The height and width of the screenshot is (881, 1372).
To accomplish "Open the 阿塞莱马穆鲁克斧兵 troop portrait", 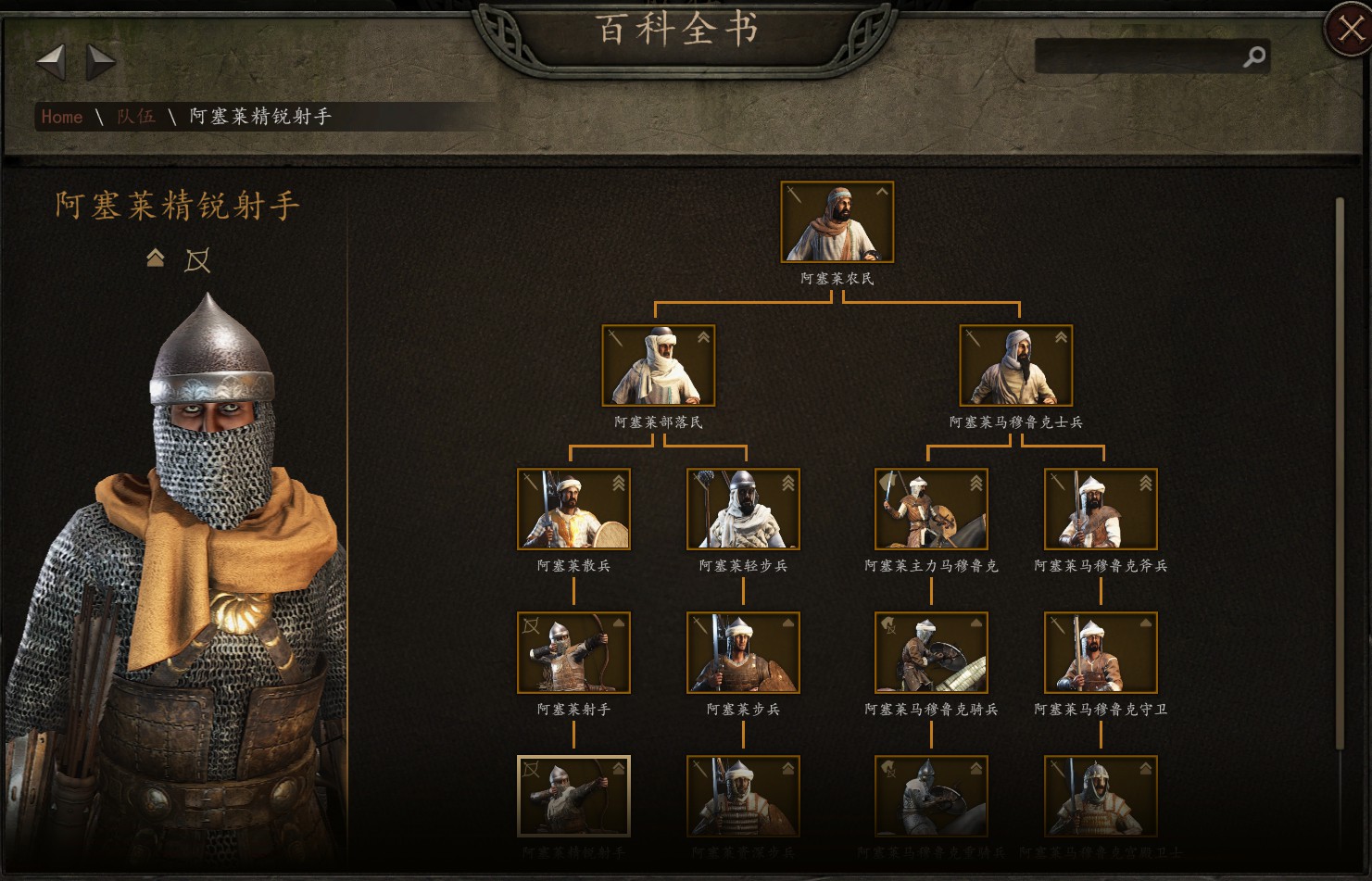I will (x=1101, y=509).
